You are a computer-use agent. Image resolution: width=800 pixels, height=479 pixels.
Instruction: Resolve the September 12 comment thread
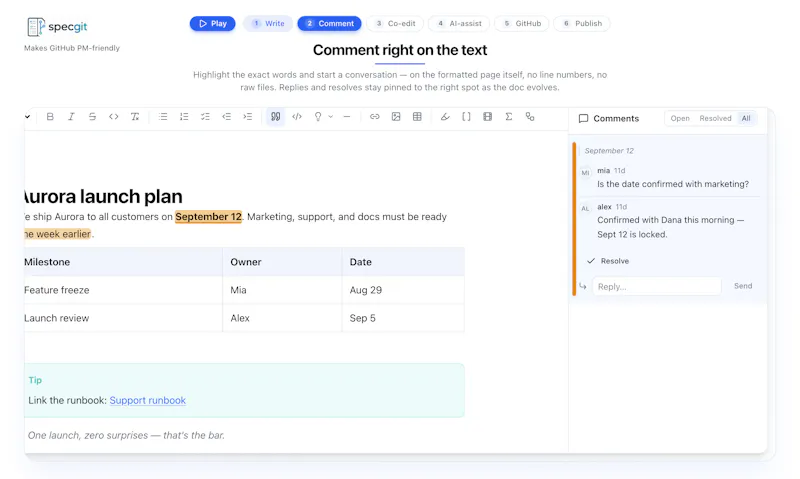click(x=608, y=261)
